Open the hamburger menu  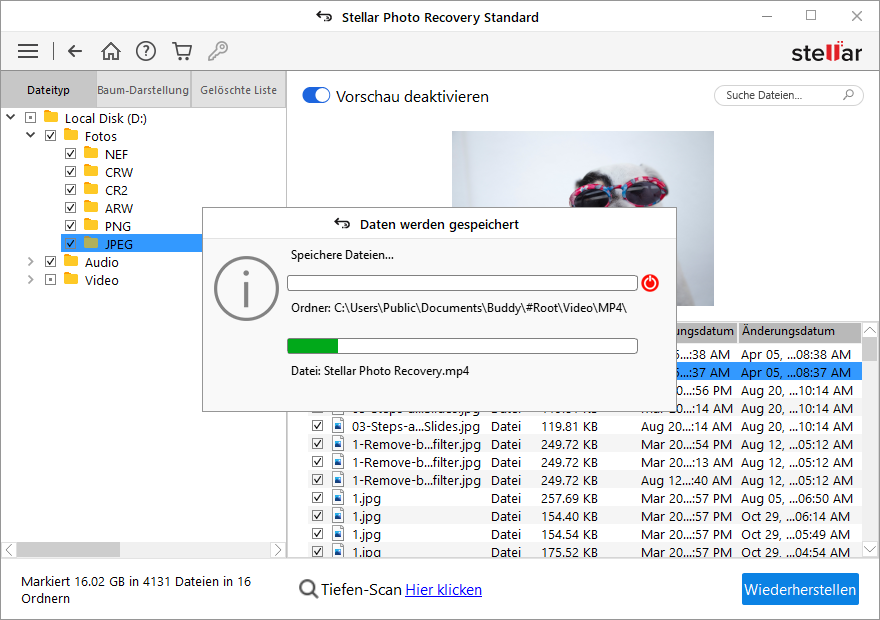coord(28,51)
